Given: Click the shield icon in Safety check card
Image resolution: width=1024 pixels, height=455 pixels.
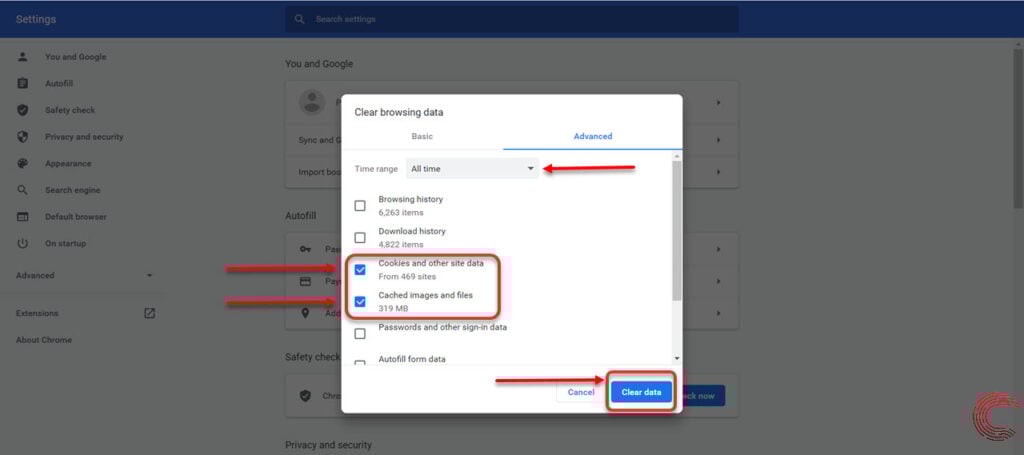Looking at the screenshot, I should click(305, 396).
